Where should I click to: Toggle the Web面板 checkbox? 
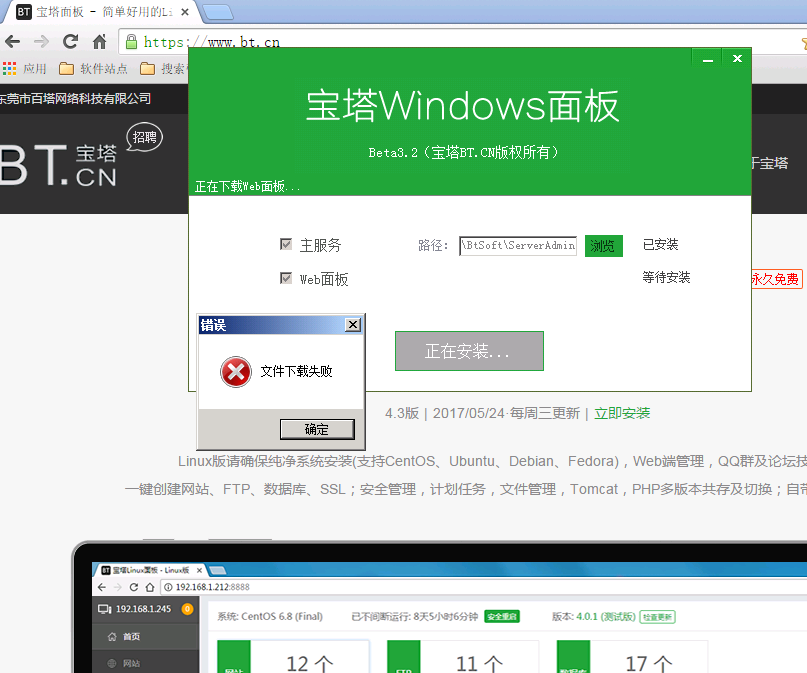286,278
